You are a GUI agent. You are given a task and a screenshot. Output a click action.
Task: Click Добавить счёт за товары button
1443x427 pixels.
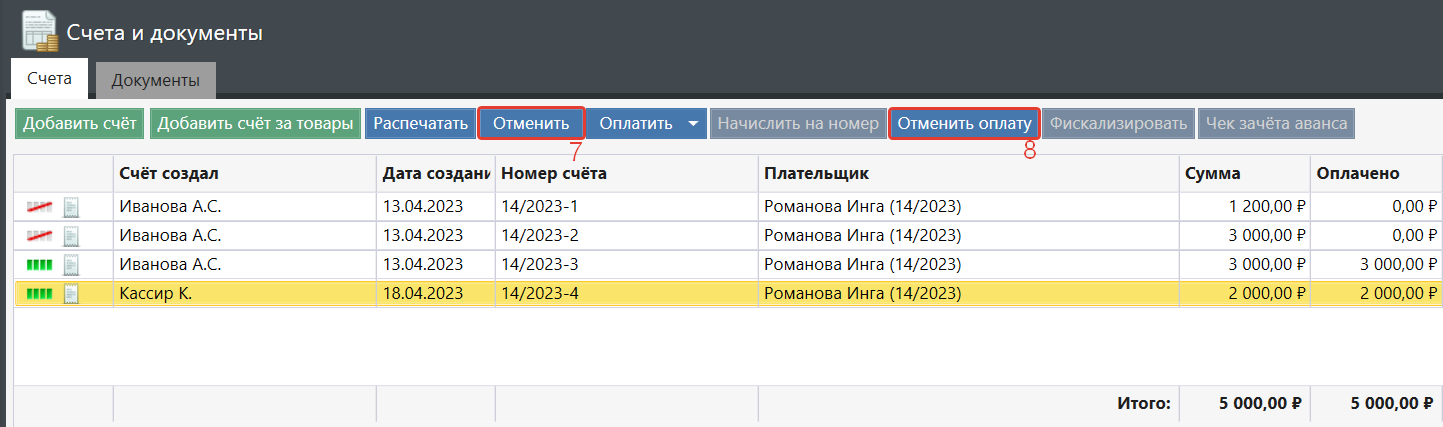coord(256,124)
